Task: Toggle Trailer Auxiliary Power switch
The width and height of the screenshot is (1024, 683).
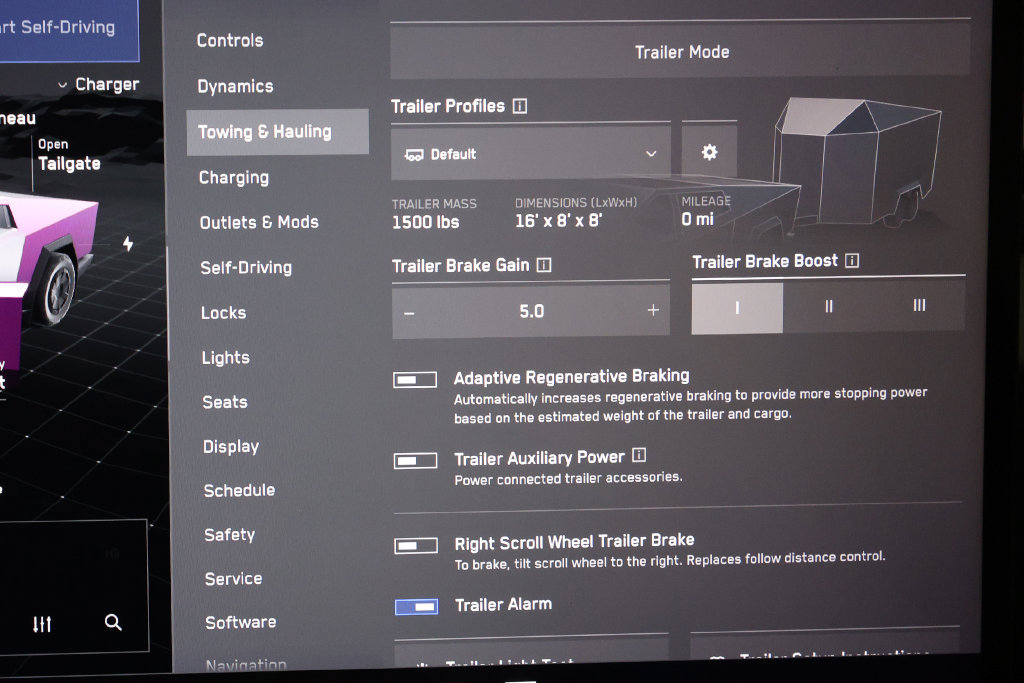Action: pos(415,460)
